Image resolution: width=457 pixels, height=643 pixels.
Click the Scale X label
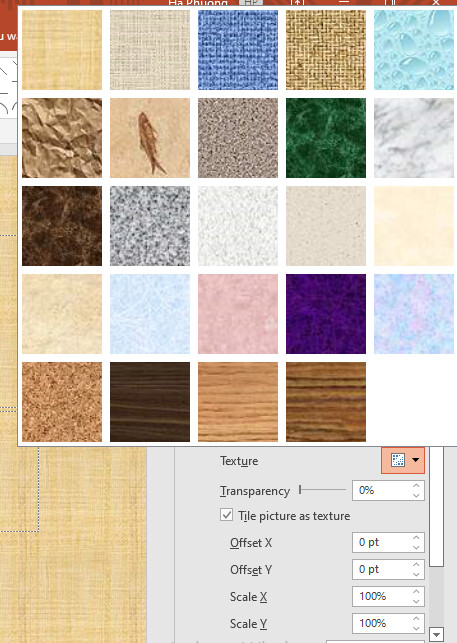[x=249, y=597]
